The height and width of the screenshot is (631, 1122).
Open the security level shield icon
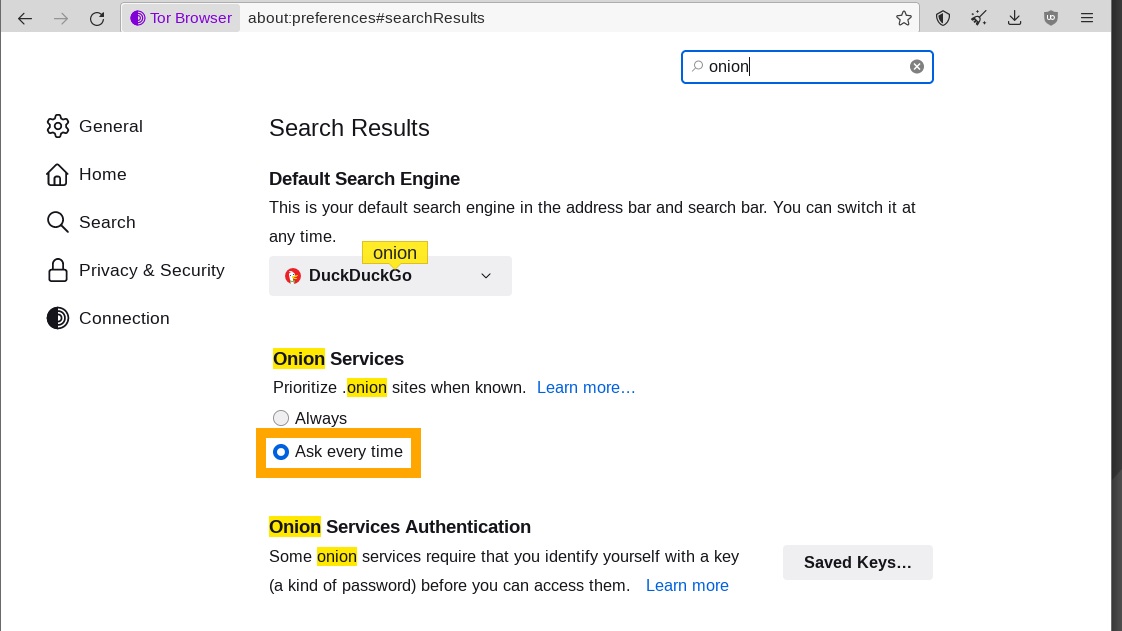(942, 18)
